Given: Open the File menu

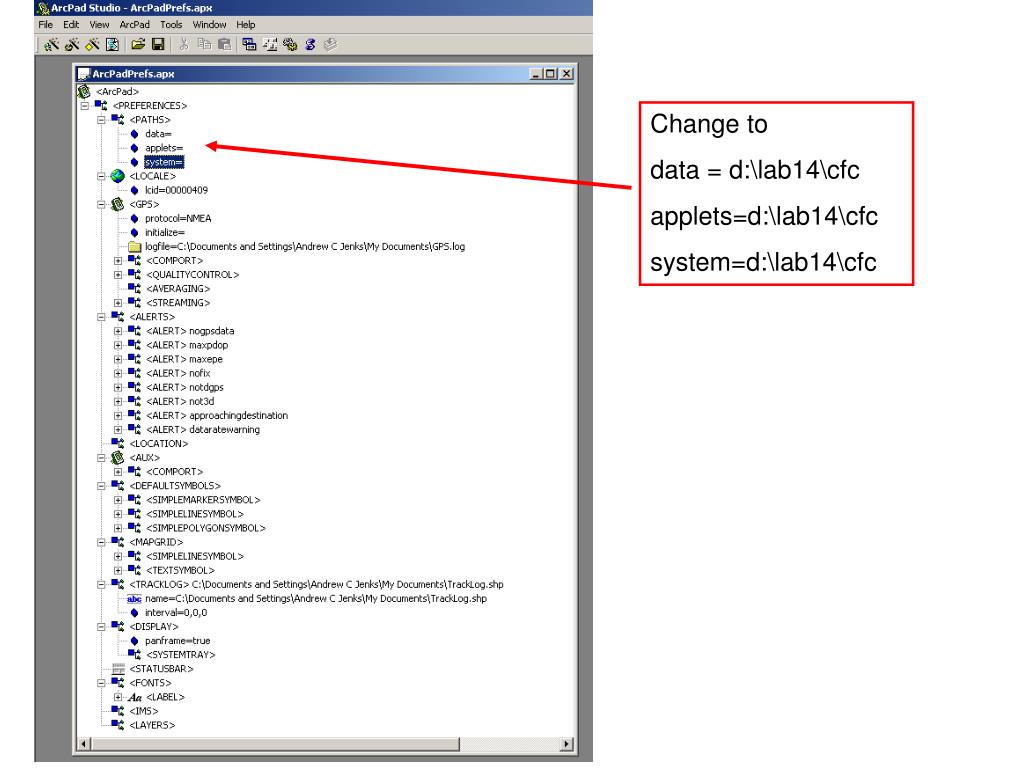Looking at the screenshot, I should pos(46,25).
